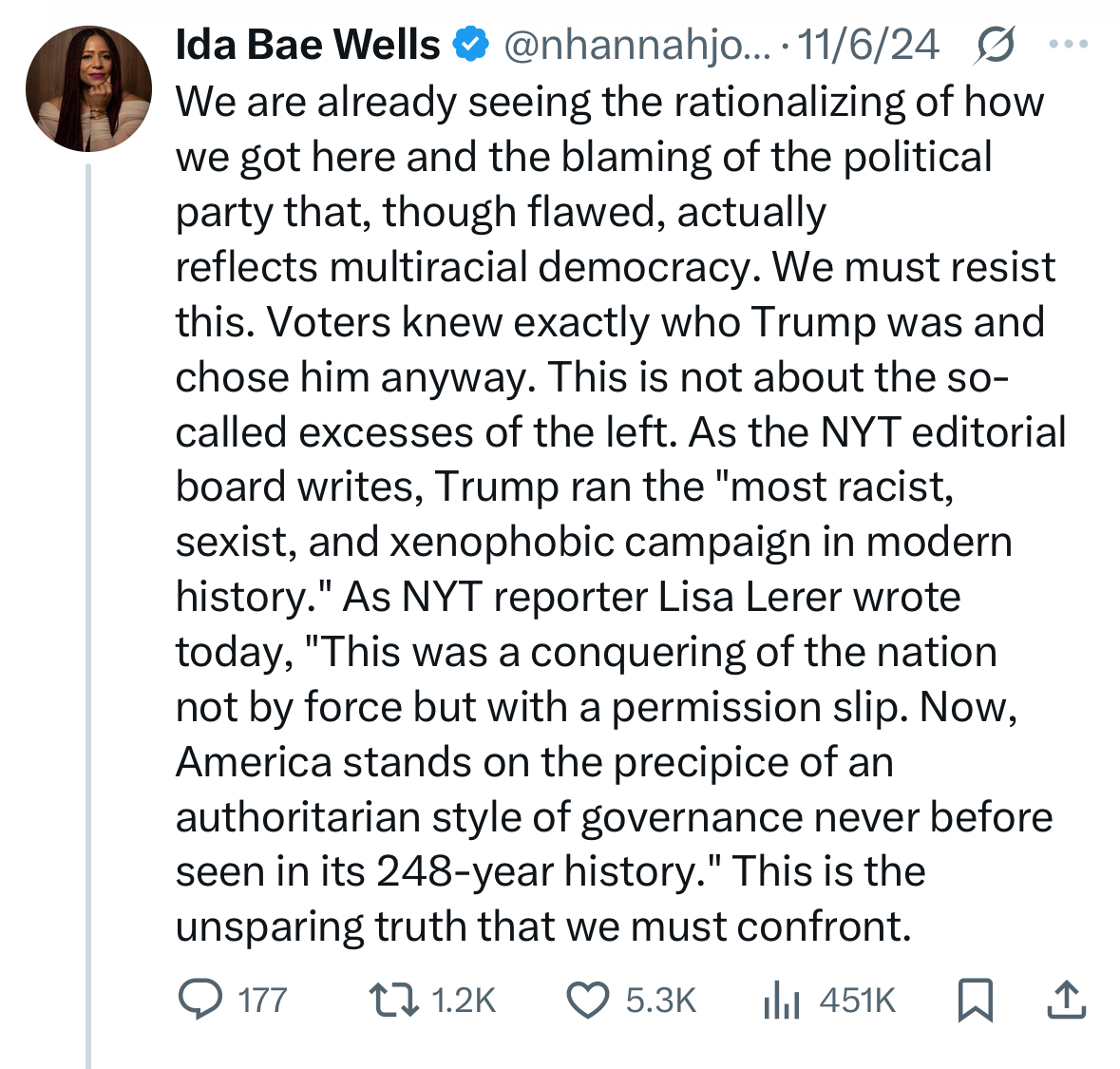Click the reply speech bubble icon
This screenshot has height=1069, width=1120.
click(199, 1000)
